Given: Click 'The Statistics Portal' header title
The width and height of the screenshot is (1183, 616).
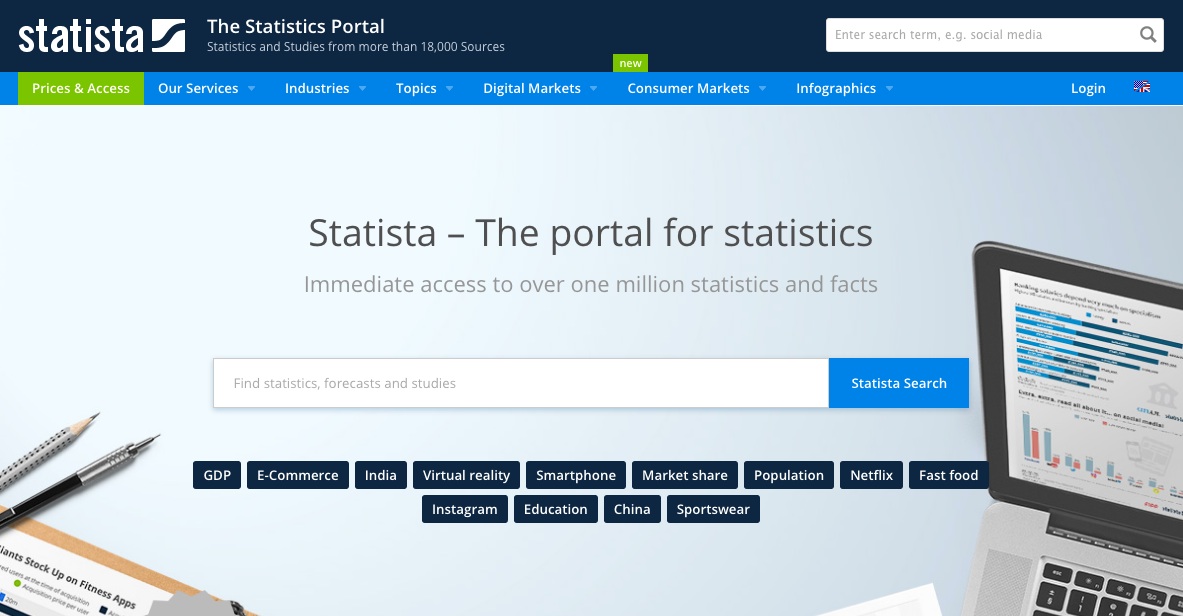Looking at the screenshot, I should (x=296, y=26).
